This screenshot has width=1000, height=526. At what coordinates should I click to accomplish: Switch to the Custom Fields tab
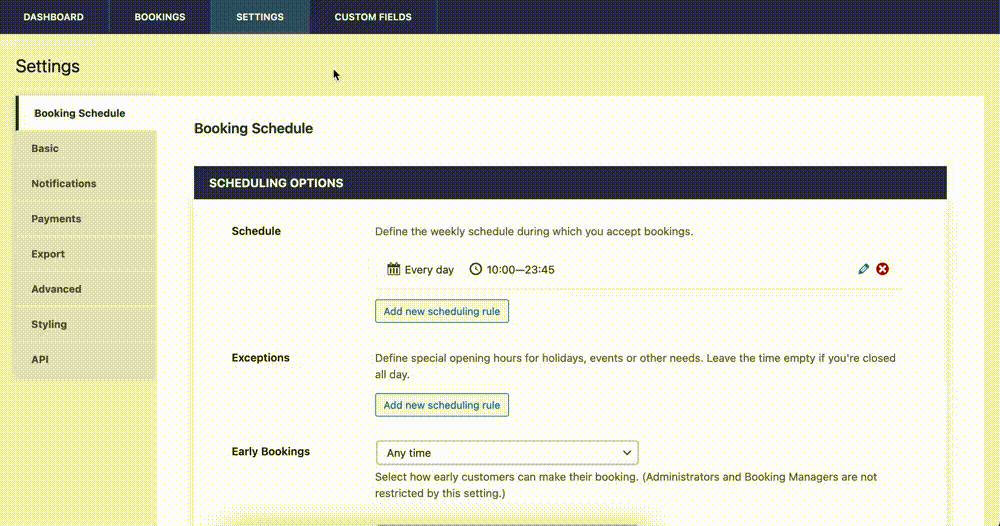pos(373,17)
